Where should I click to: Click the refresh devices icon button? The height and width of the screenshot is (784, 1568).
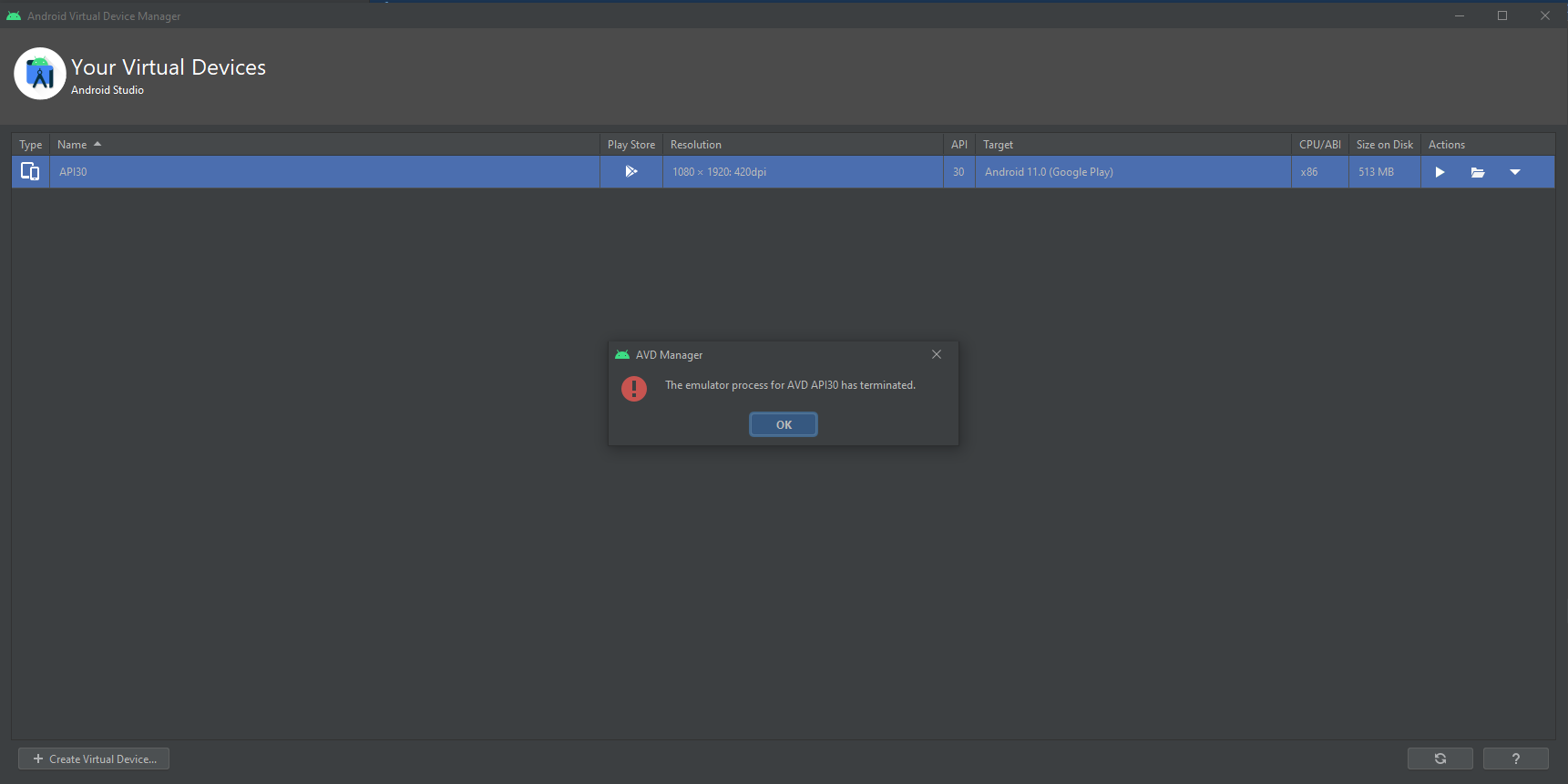coord(1440,759)
